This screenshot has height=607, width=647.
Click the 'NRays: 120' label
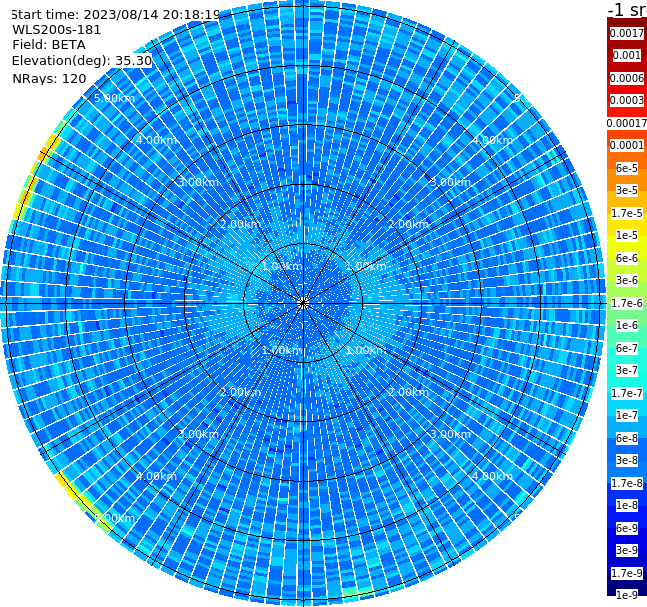49,78
